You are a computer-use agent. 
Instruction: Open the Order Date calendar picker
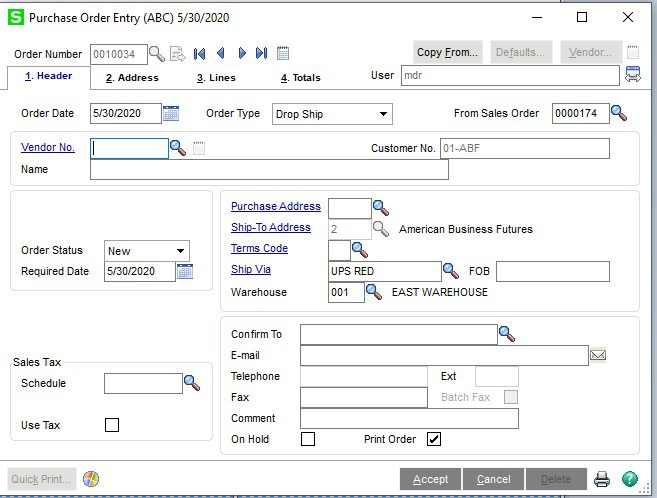171,113
